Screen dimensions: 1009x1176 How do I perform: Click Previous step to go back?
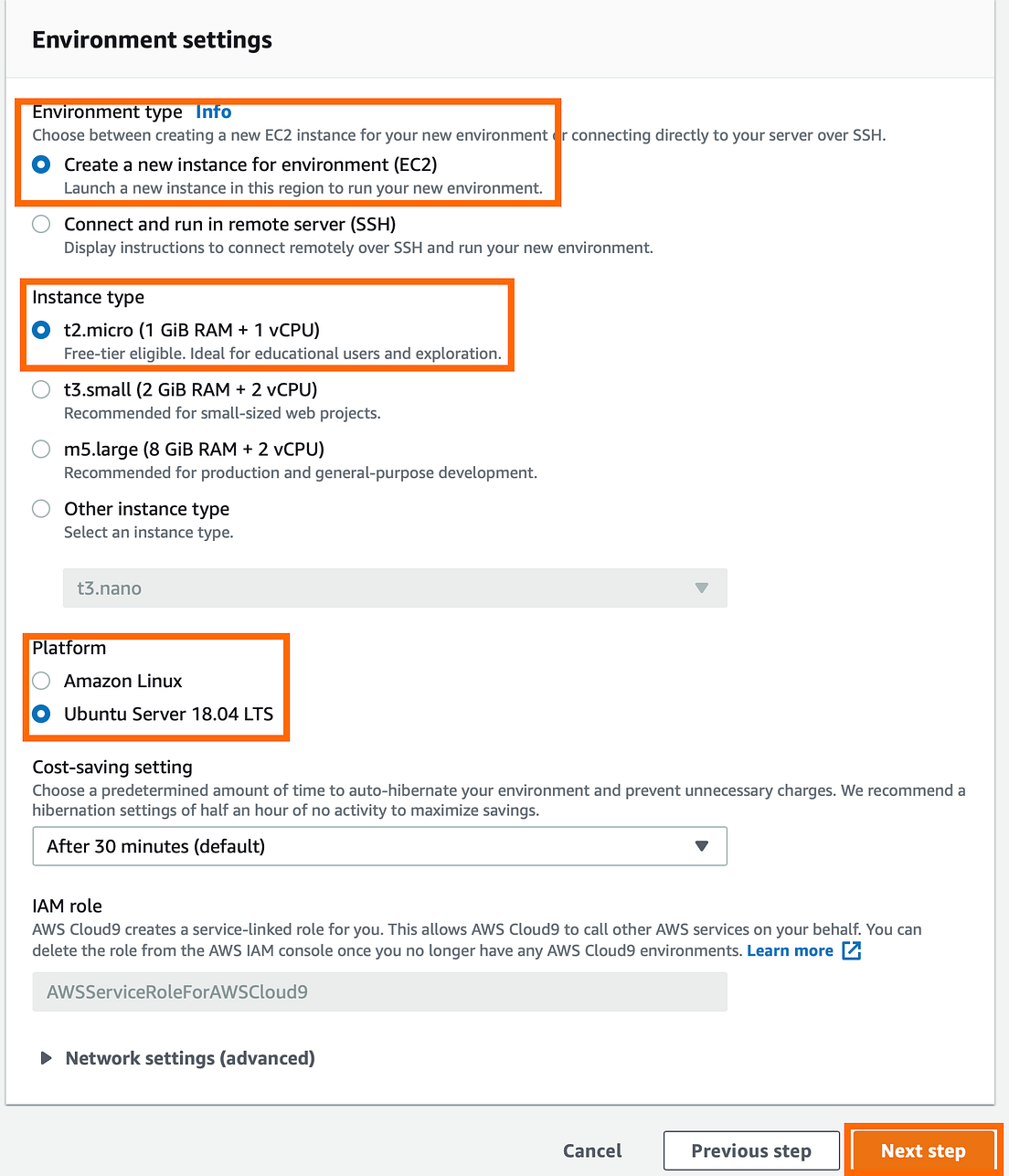click(x=750, y=1150)
